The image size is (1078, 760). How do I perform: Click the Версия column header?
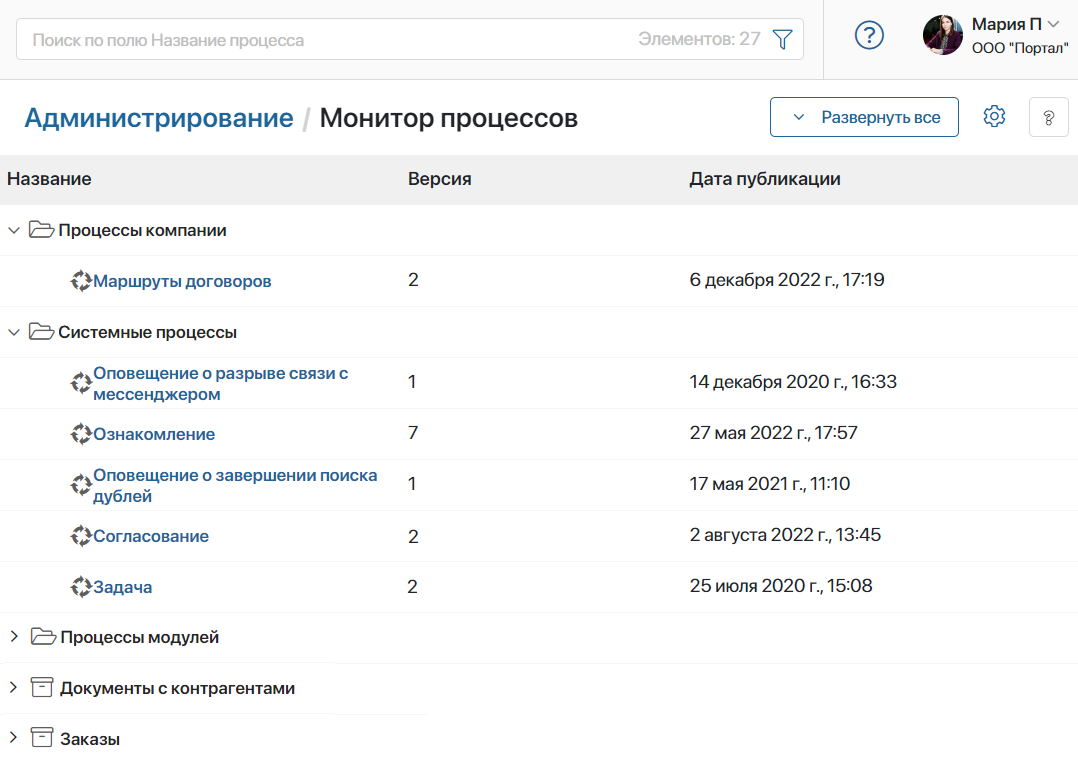click(x=439, y=179)
